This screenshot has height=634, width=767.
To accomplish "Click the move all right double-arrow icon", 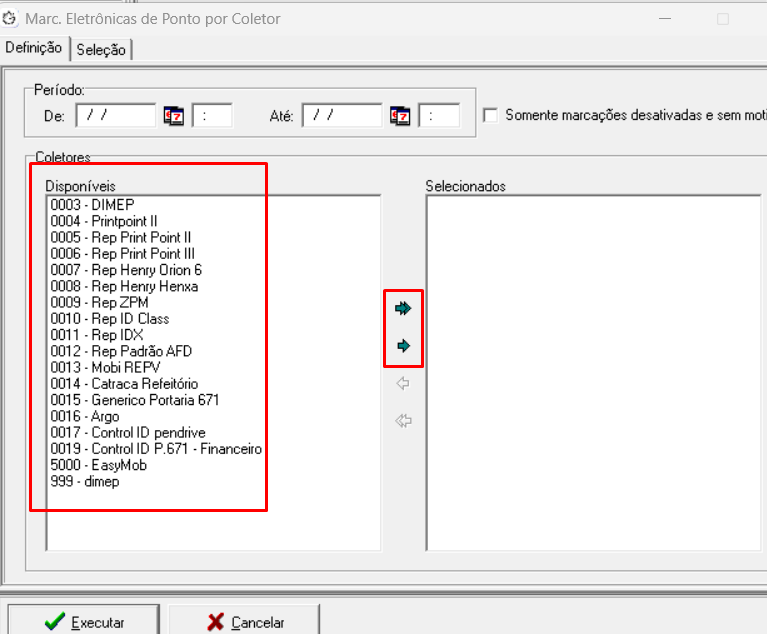I will pos(404,309).
